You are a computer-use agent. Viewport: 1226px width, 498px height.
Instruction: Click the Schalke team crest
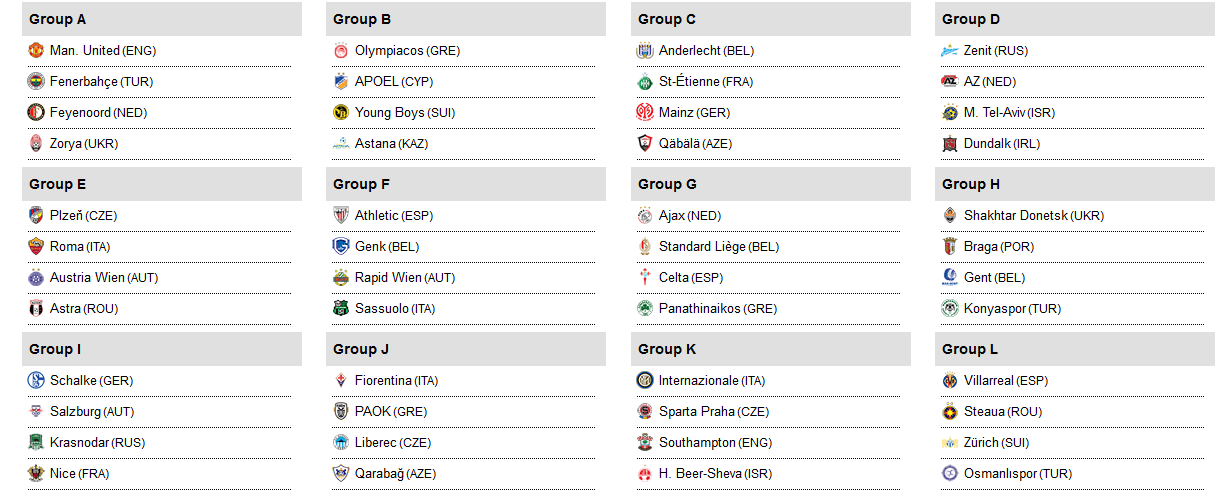pyautogui.click(x=36, y=381)
